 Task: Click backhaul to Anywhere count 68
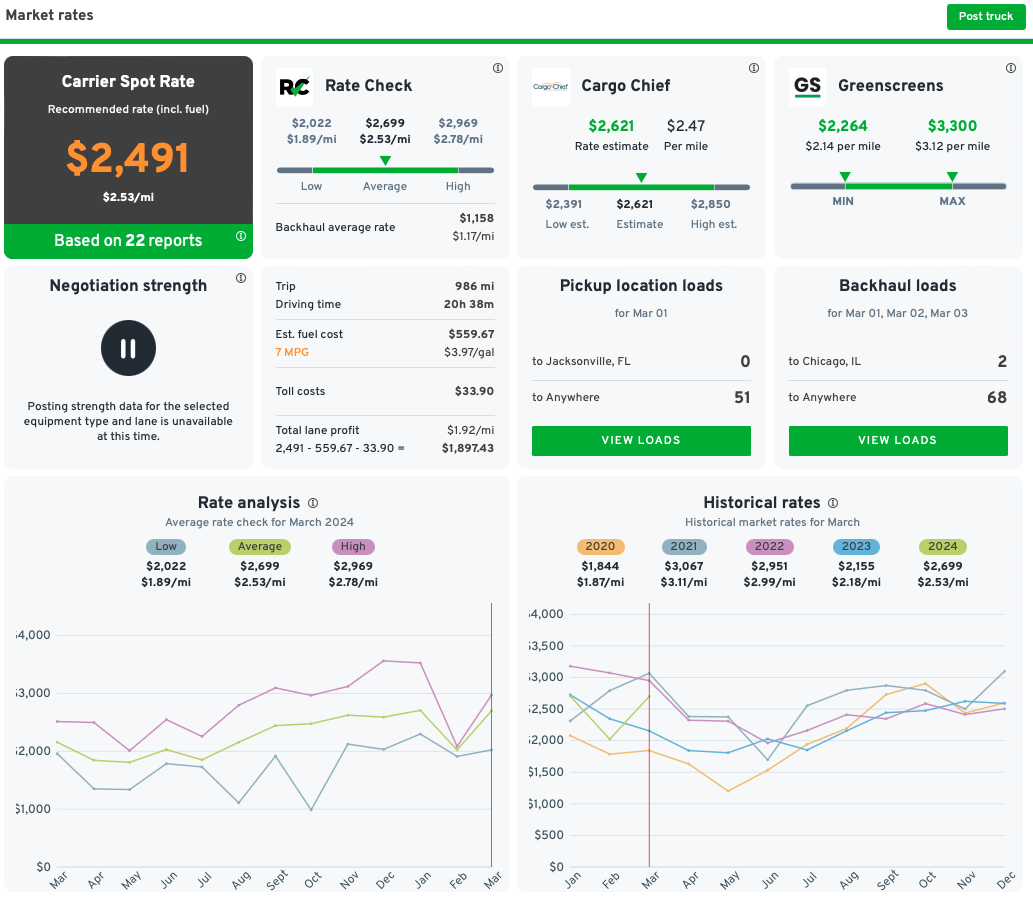pyautogui.click(x=997, y=397)
